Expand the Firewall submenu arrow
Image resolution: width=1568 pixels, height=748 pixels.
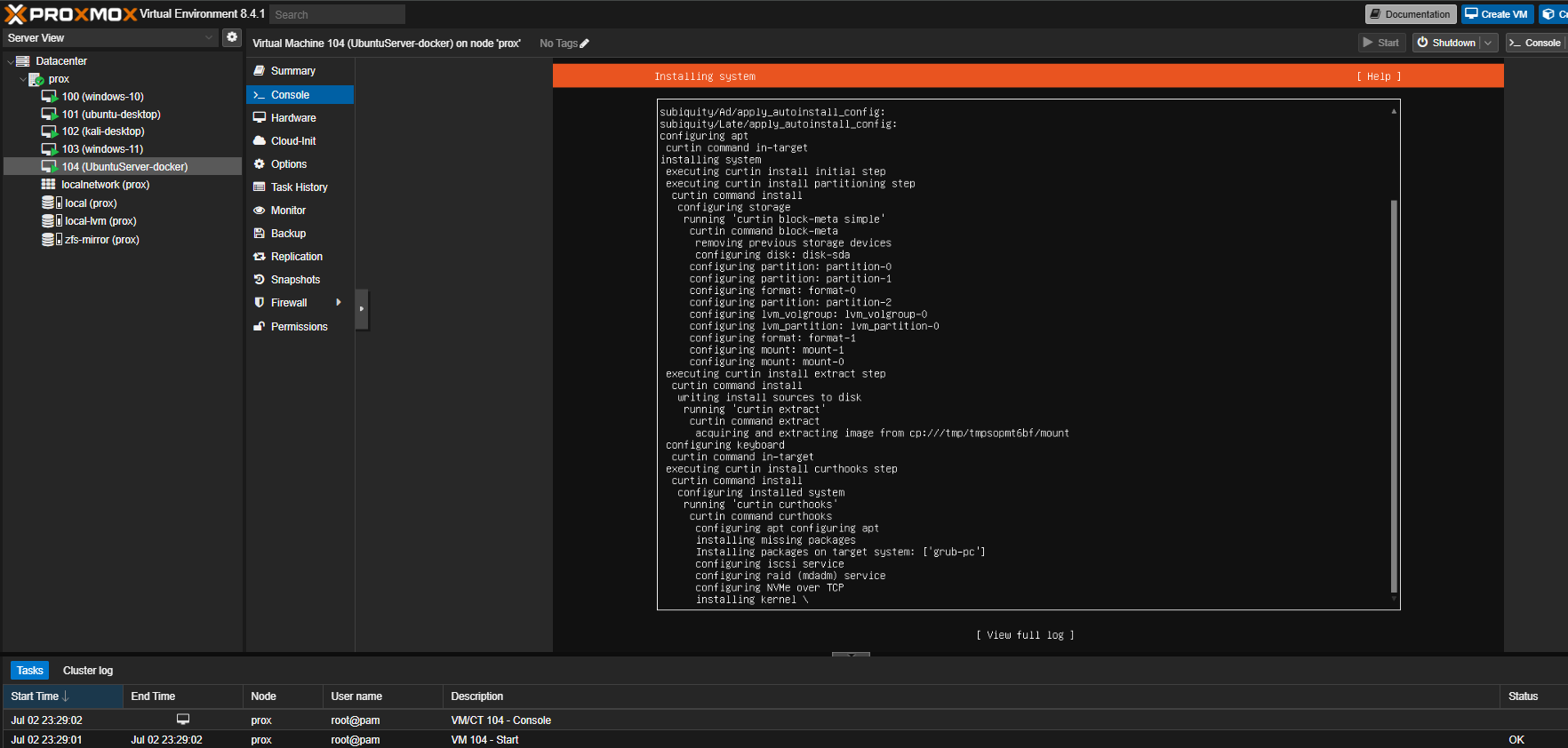click(339, 302)
